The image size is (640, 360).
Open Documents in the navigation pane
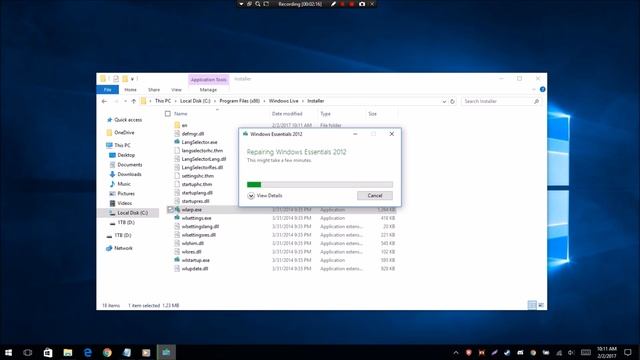(x=129, y=164)
